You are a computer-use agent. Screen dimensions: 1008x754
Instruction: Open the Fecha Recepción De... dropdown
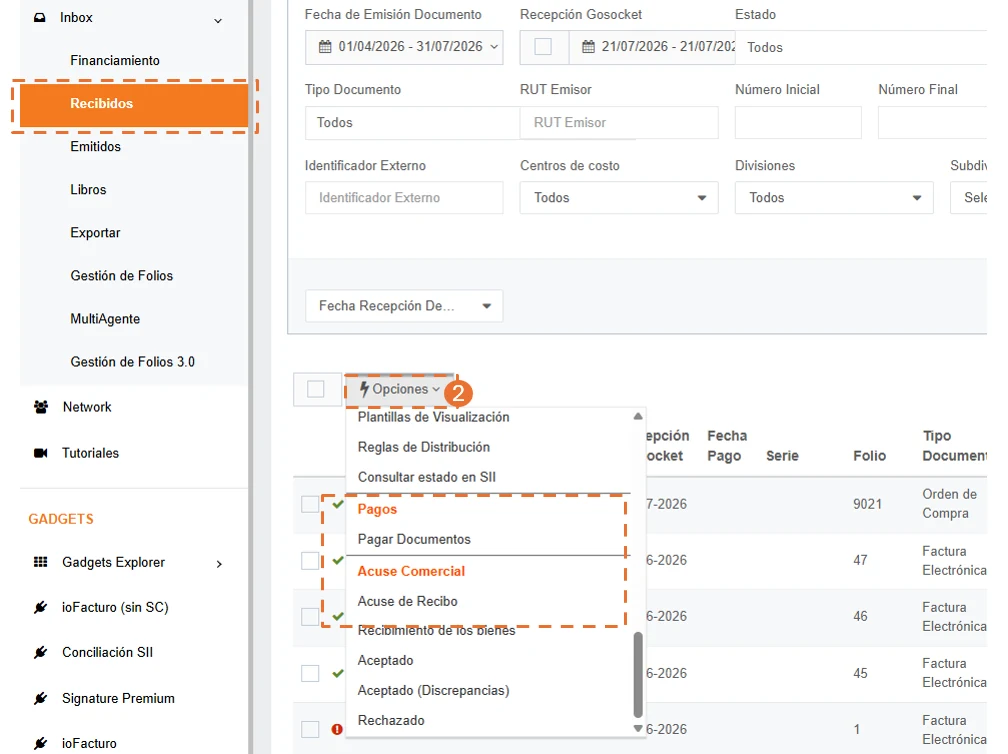(404, 306)
